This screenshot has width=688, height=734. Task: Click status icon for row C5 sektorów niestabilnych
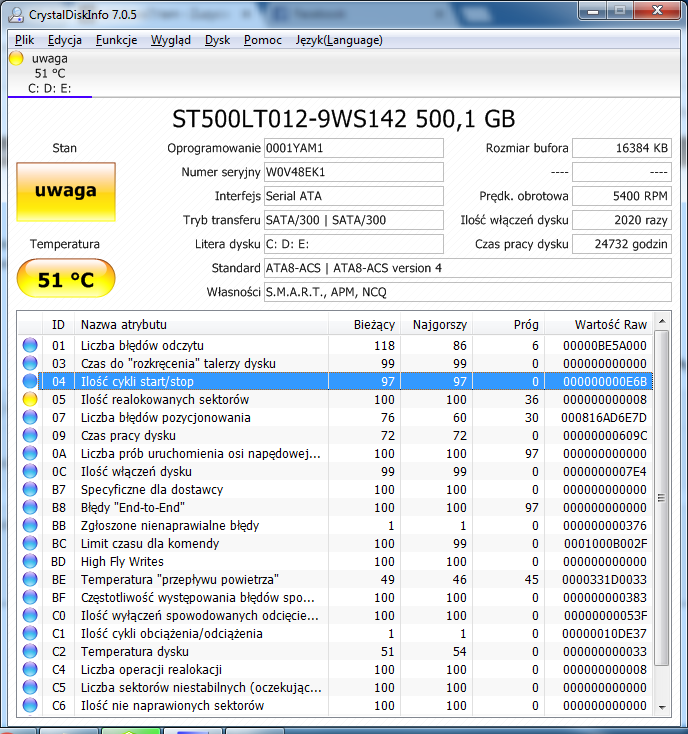30,688
